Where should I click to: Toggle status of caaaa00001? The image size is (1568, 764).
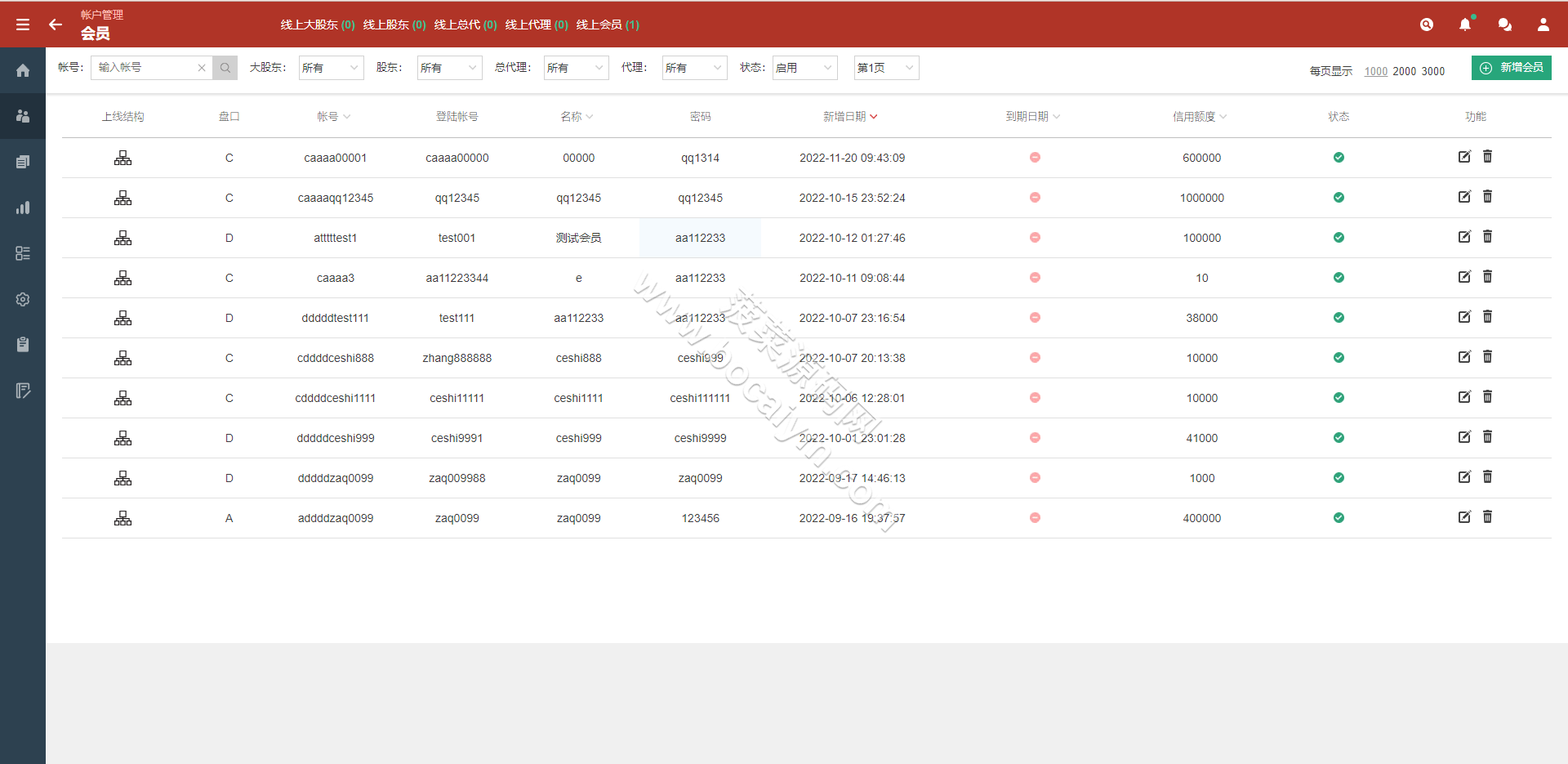click(x=1339, y=157)
